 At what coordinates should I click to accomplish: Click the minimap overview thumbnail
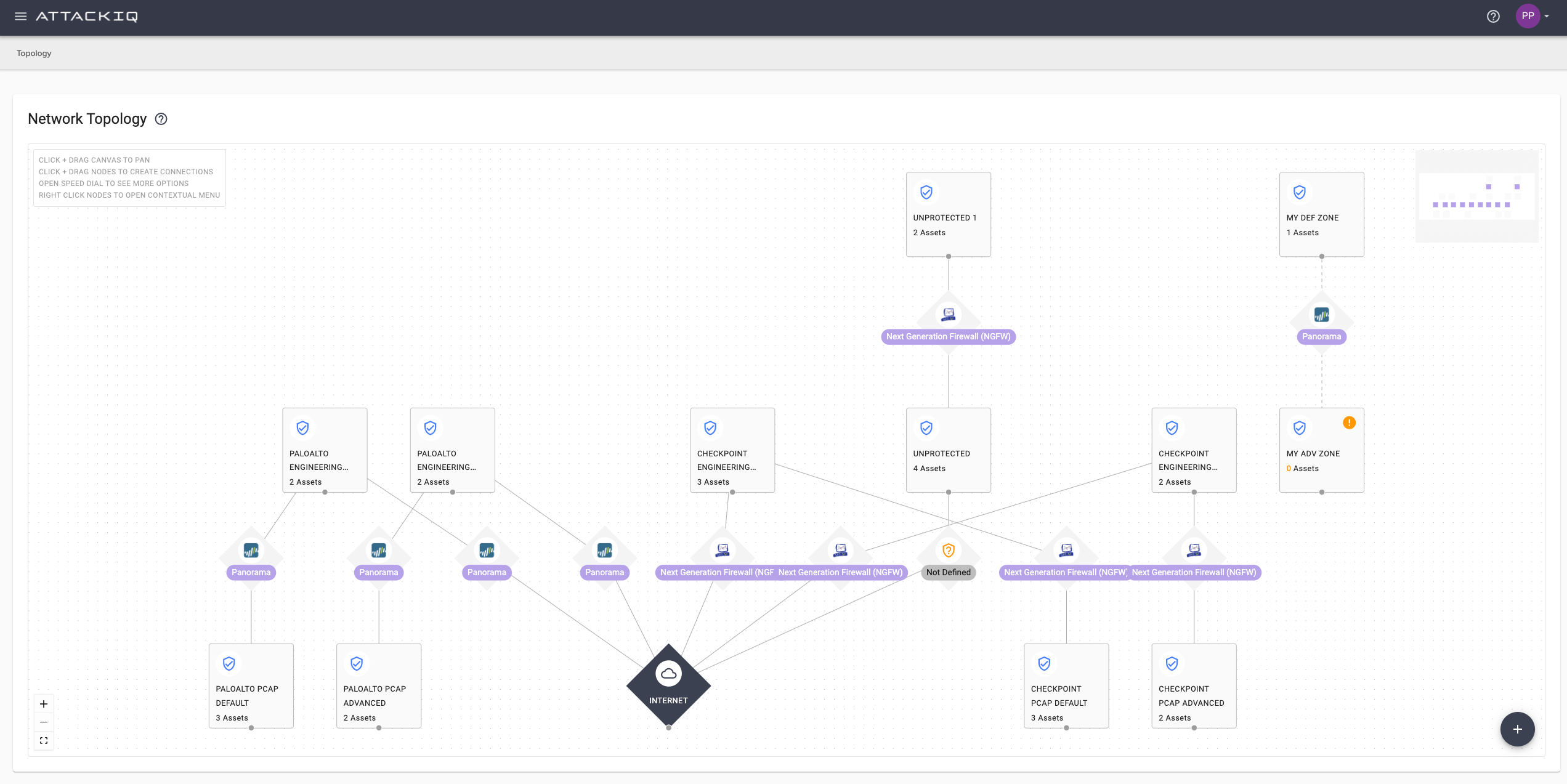click(x=1476, y=196)
